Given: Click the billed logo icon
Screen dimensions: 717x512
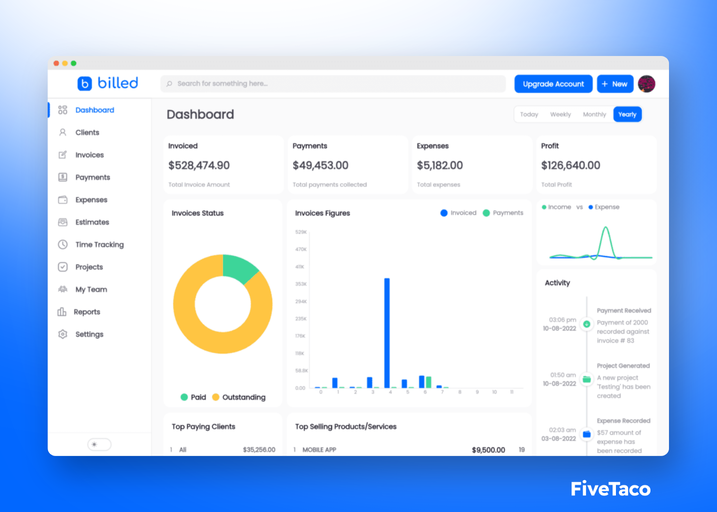Looking at the screenshot, I should pyautogui.click(x=85, y=83).
